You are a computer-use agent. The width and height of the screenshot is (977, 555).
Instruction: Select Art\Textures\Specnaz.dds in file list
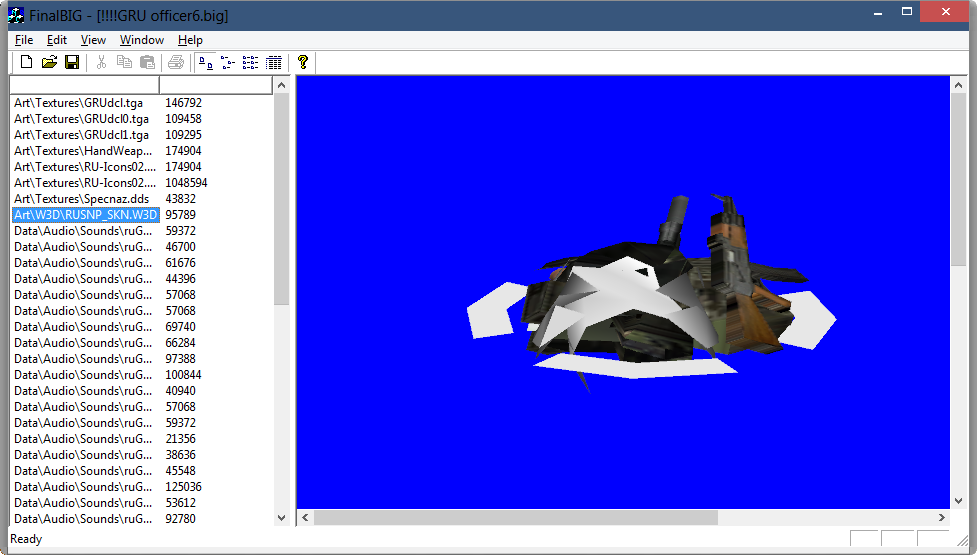81,199
